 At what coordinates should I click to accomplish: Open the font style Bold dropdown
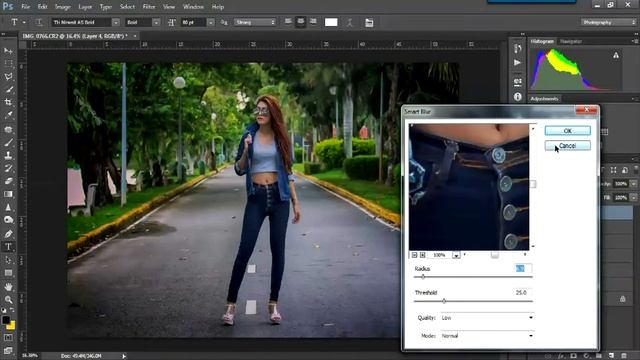point(156,22)
